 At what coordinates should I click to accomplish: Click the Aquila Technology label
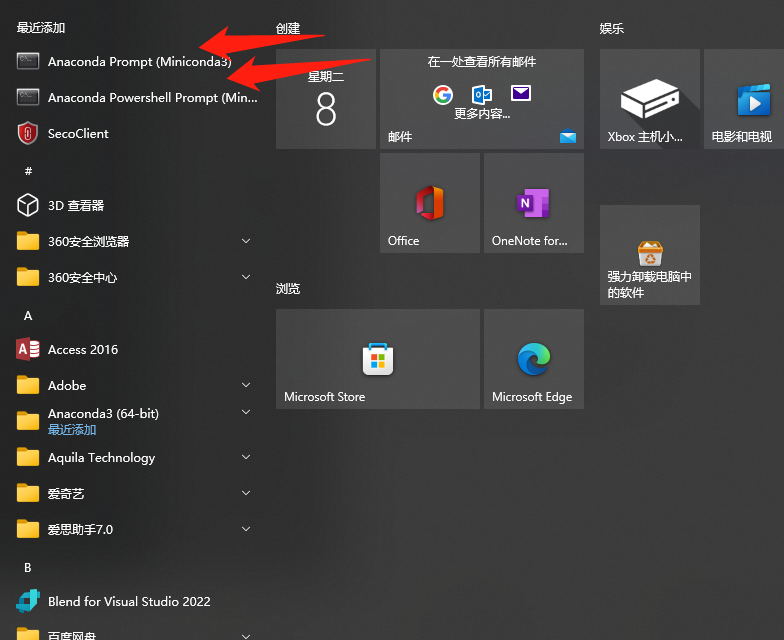pyautogui.click(x=102, y=458)
